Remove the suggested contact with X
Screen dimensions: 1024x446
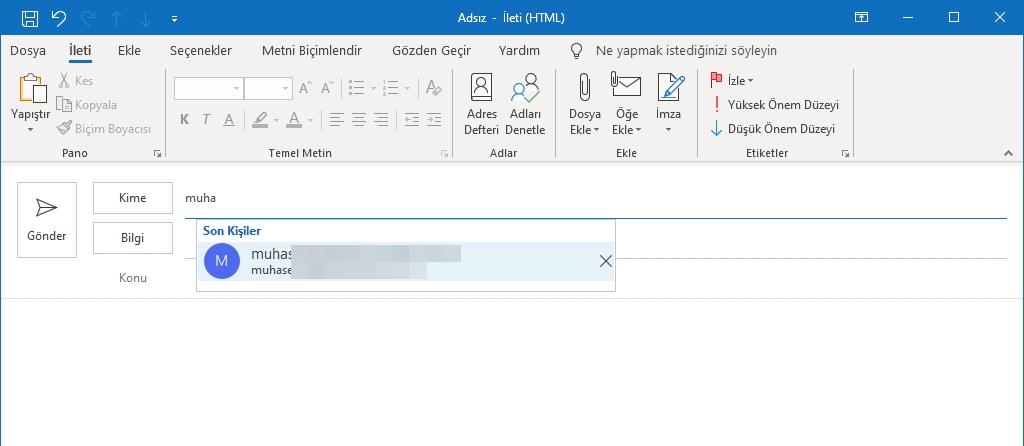(x=605, y=261)
